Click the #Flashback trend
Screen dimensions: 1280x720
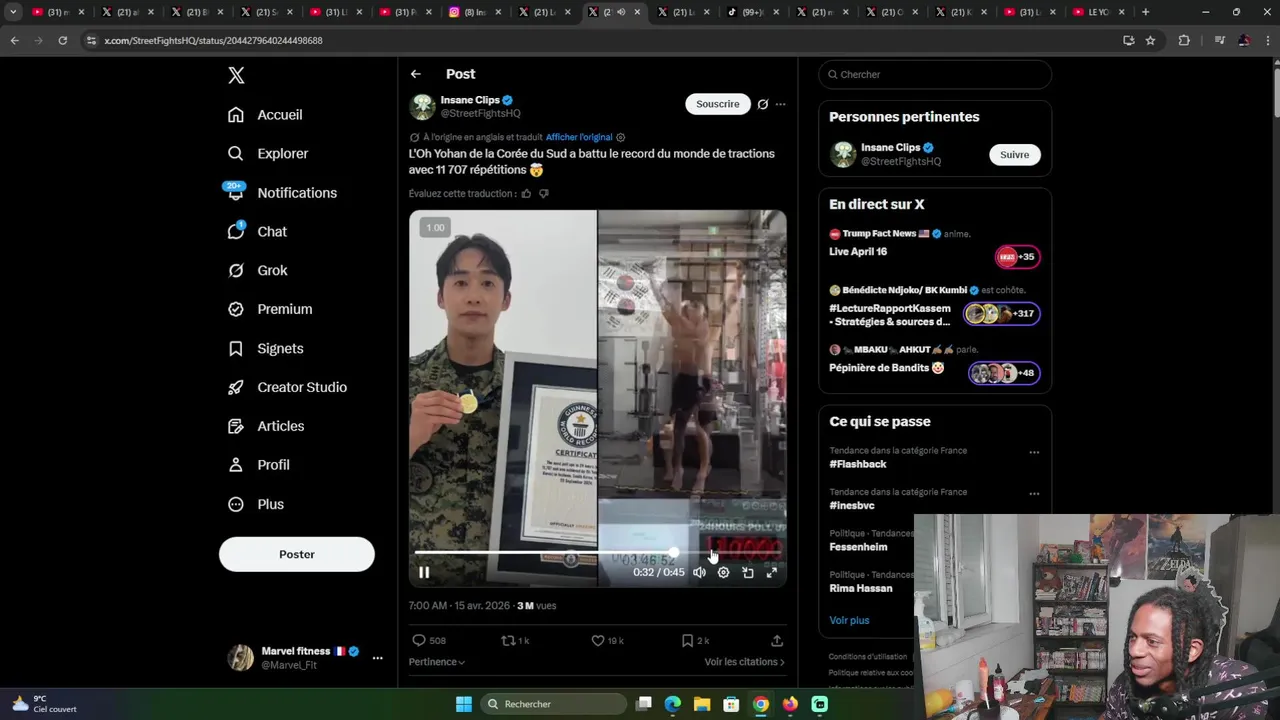click(858, 464)
